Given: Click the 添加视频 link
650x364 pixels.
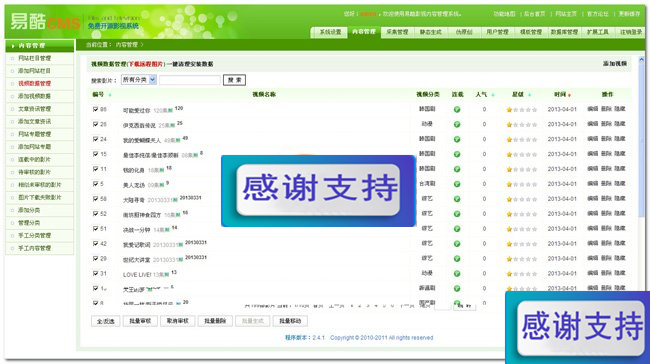Looking at the screenshot, I should pos(614,64).
